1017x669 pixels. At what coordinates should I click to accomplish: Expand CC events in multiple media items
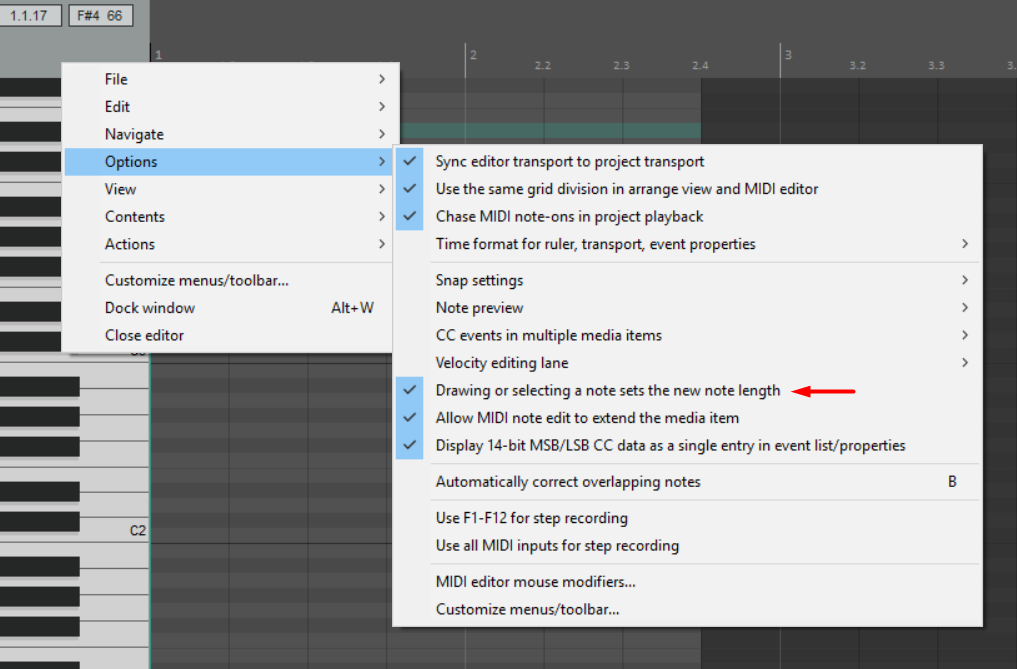(x=548, y=335)
